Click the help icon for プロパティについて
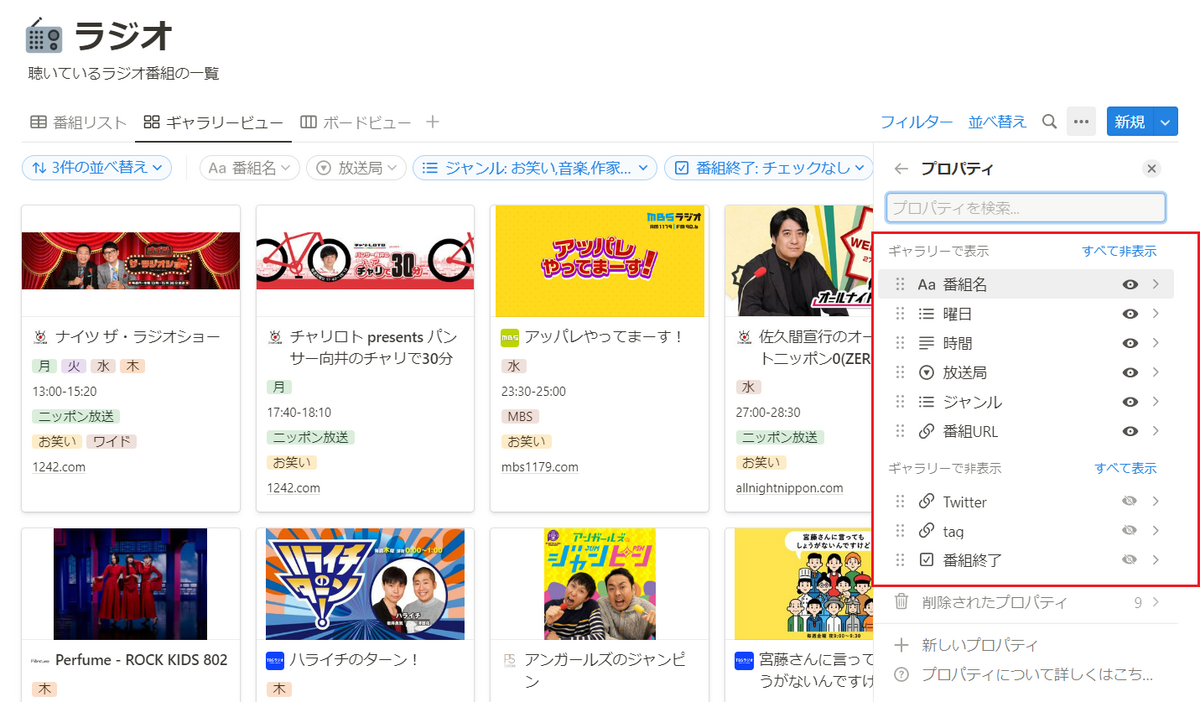The width and height of the screenshot is (1200, 702). 901,675
